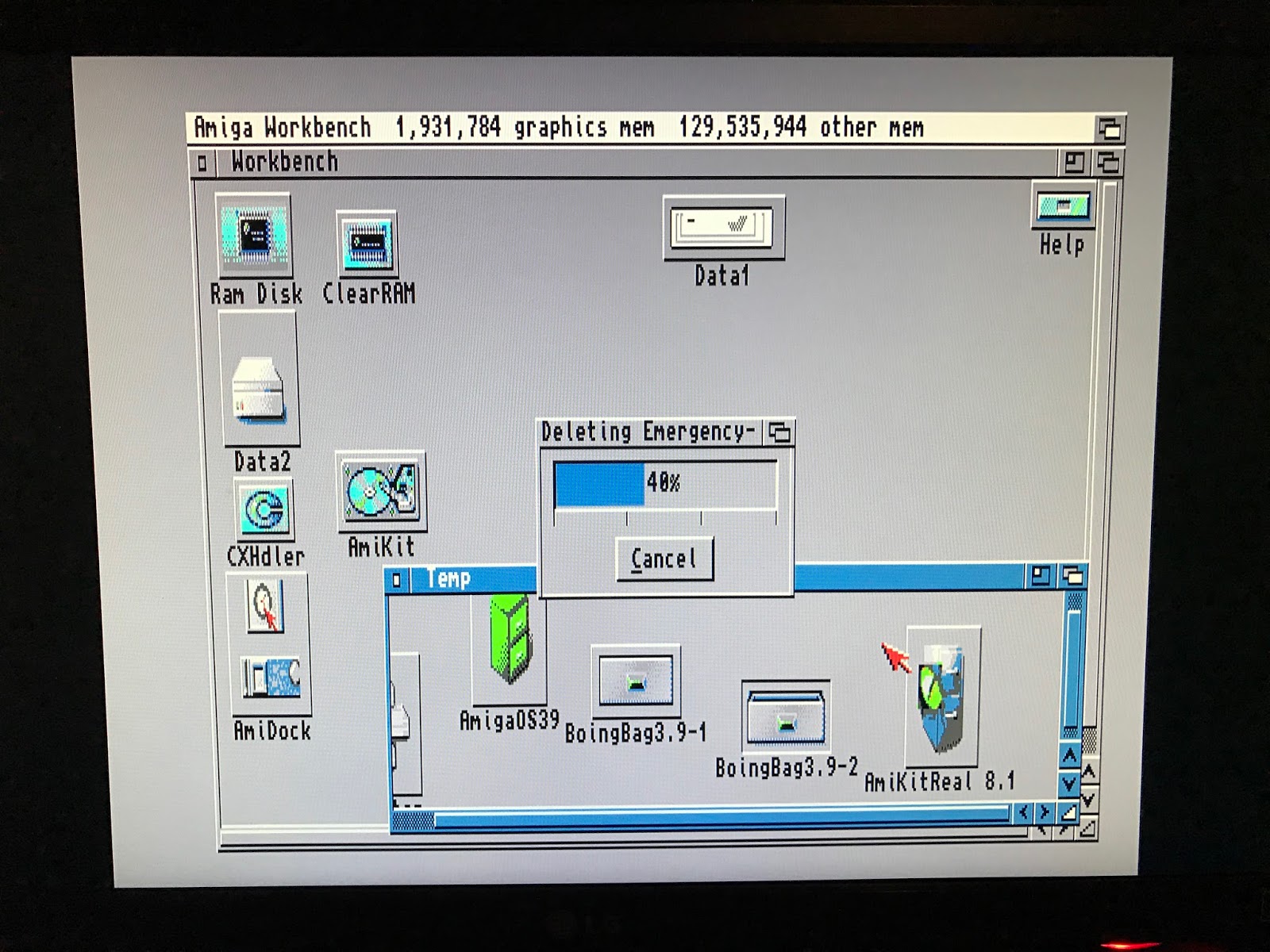The height and width of the screenshot is (952, 1270).
Task: Click the Workbench window title text
Action: [284, 162]
